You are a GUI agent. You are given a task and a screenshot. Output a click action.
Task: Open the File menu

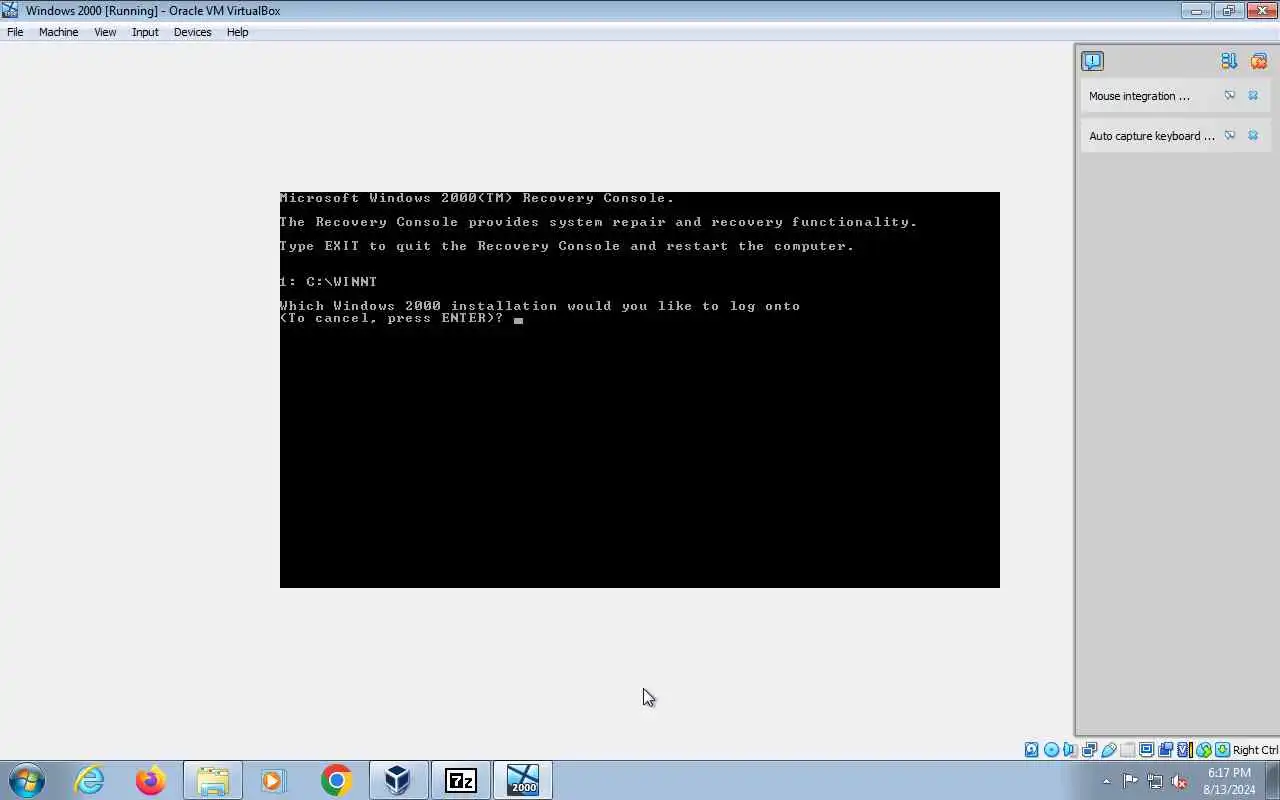coord(15,32)
